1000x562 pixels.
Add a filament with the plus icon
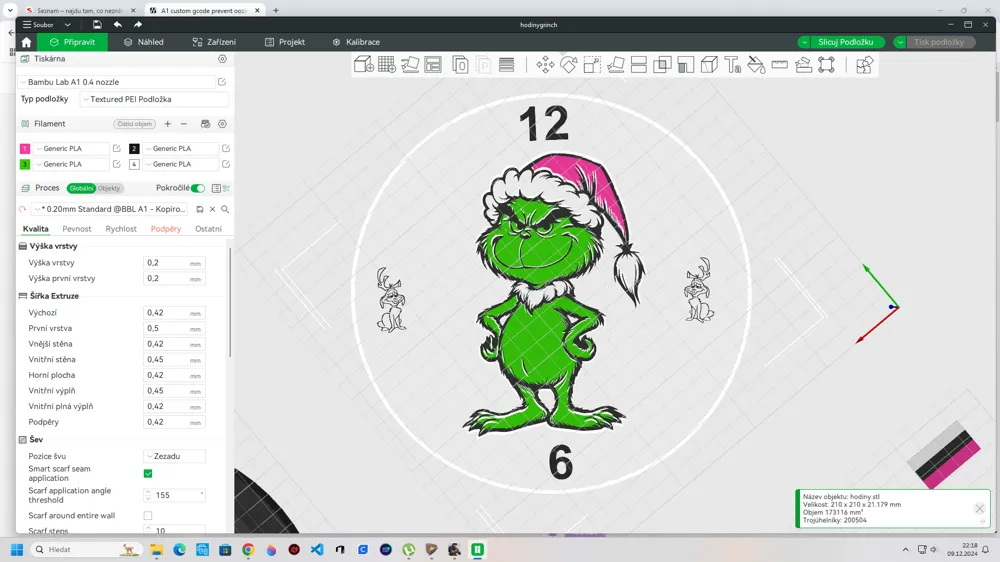tap(168, 124)
